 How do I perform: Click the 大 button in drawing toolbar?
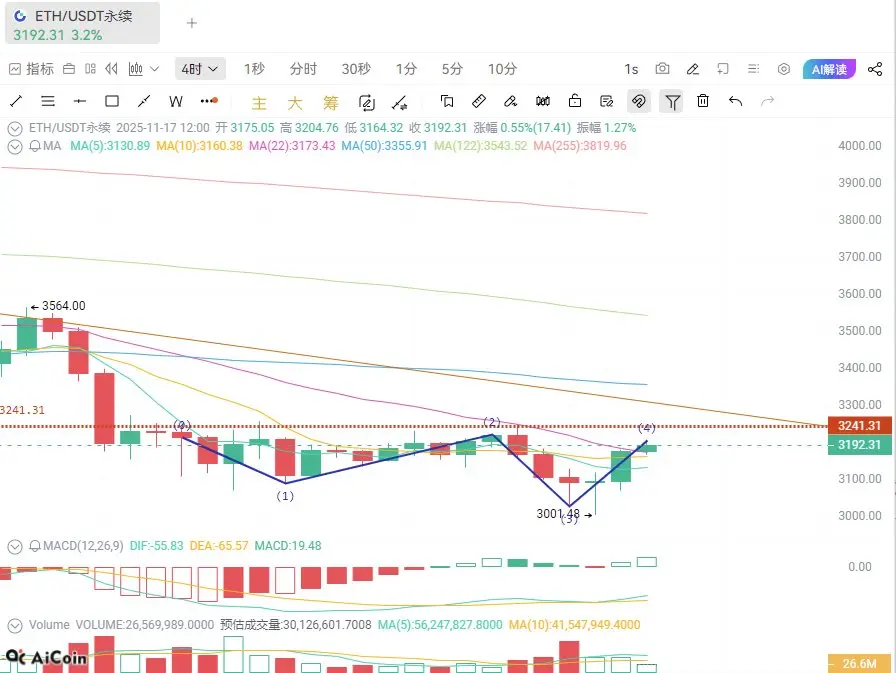tap(295, 103)
